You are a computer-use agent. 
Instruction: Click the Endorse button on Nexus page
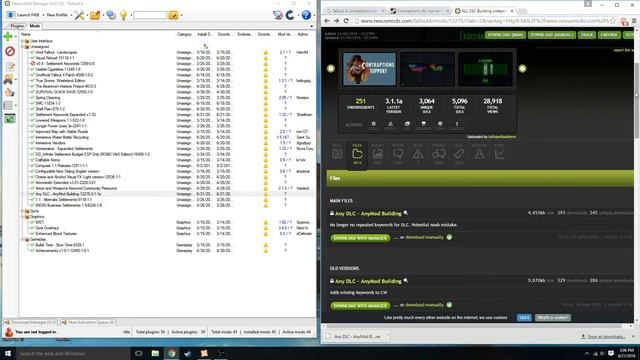[609, 35]
